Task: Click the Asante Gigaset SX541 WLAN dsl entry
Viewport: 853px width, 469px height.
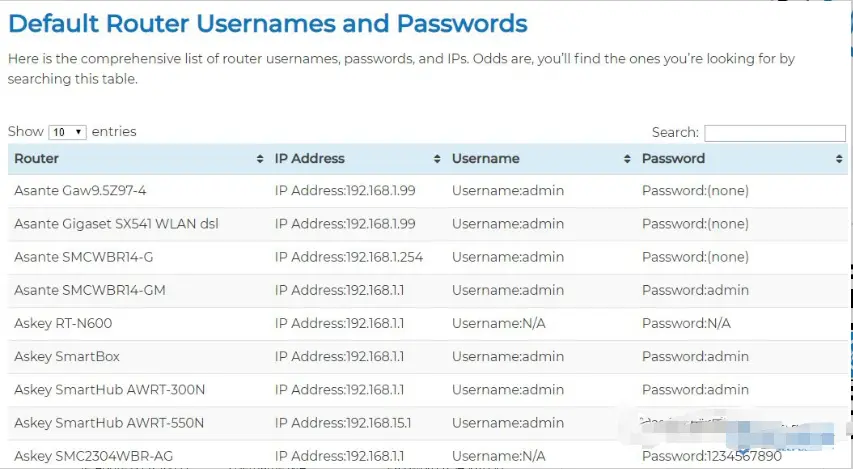Action: 116,224
